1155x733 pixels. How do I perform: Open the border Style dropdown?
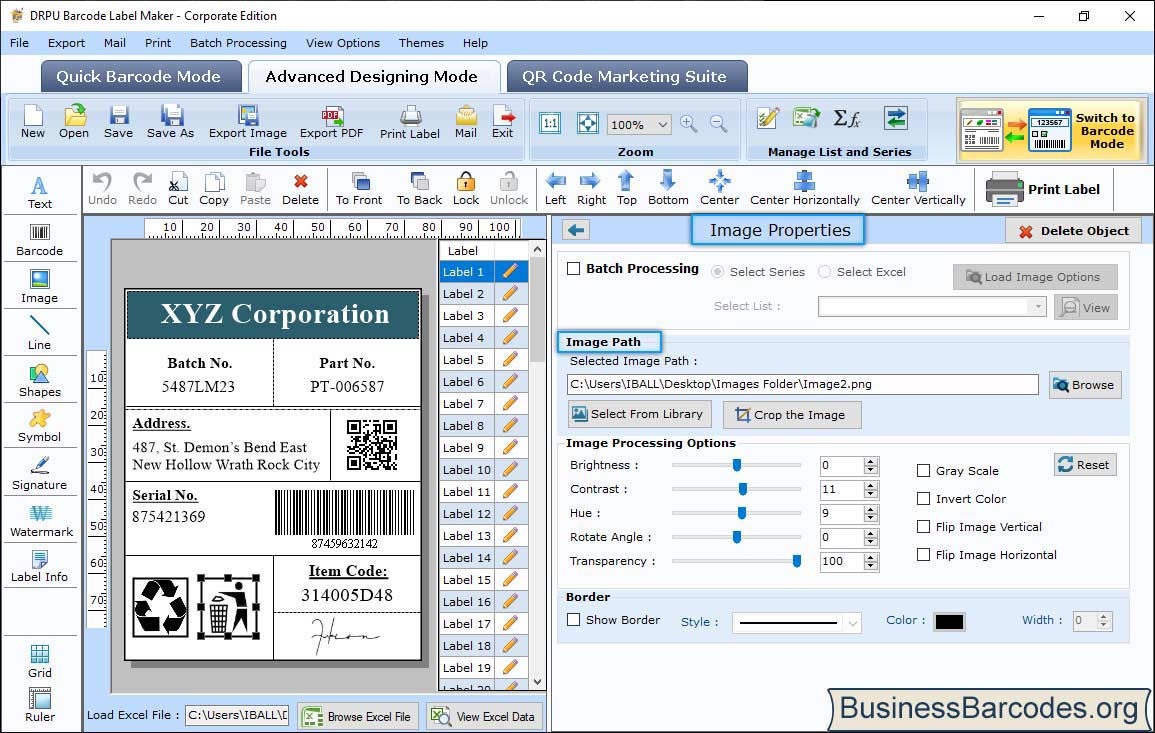[852, 623]
